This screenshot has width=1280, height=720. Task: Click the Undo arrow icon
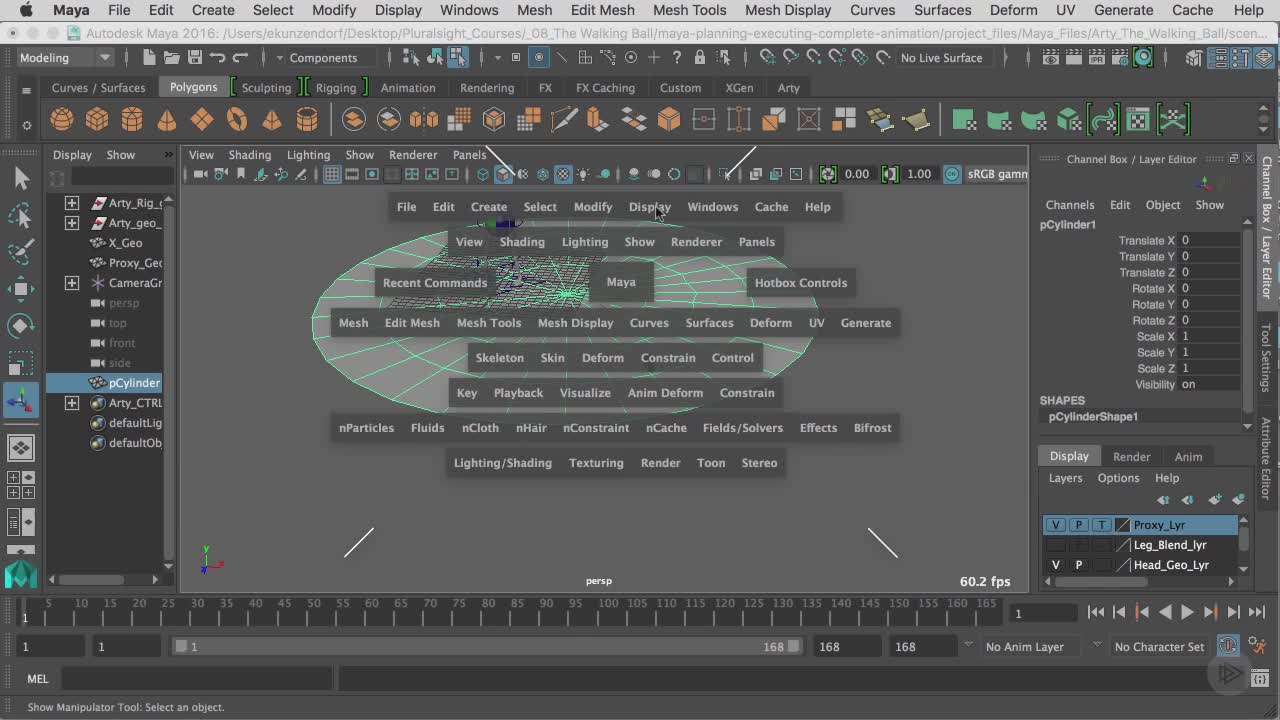tap(218, 58)
